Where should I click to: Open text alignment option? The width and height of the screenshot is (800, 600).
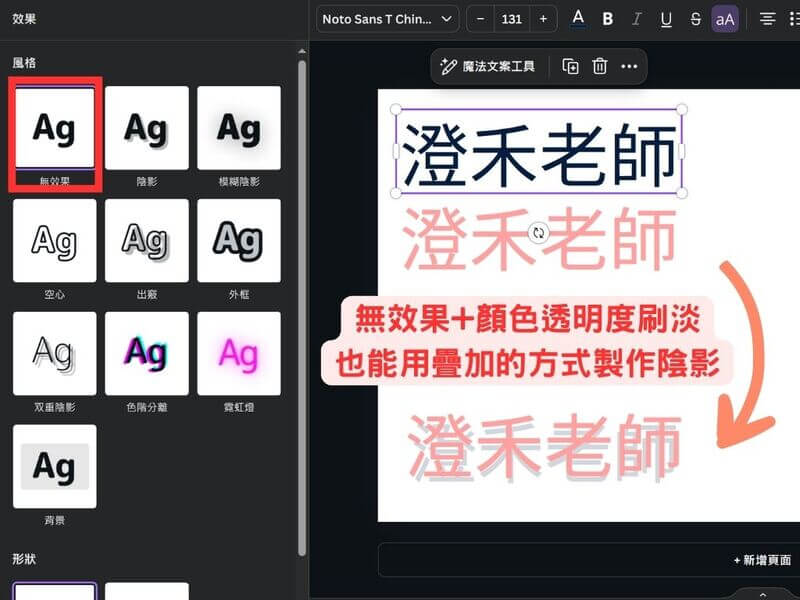[x=767, y=19]
